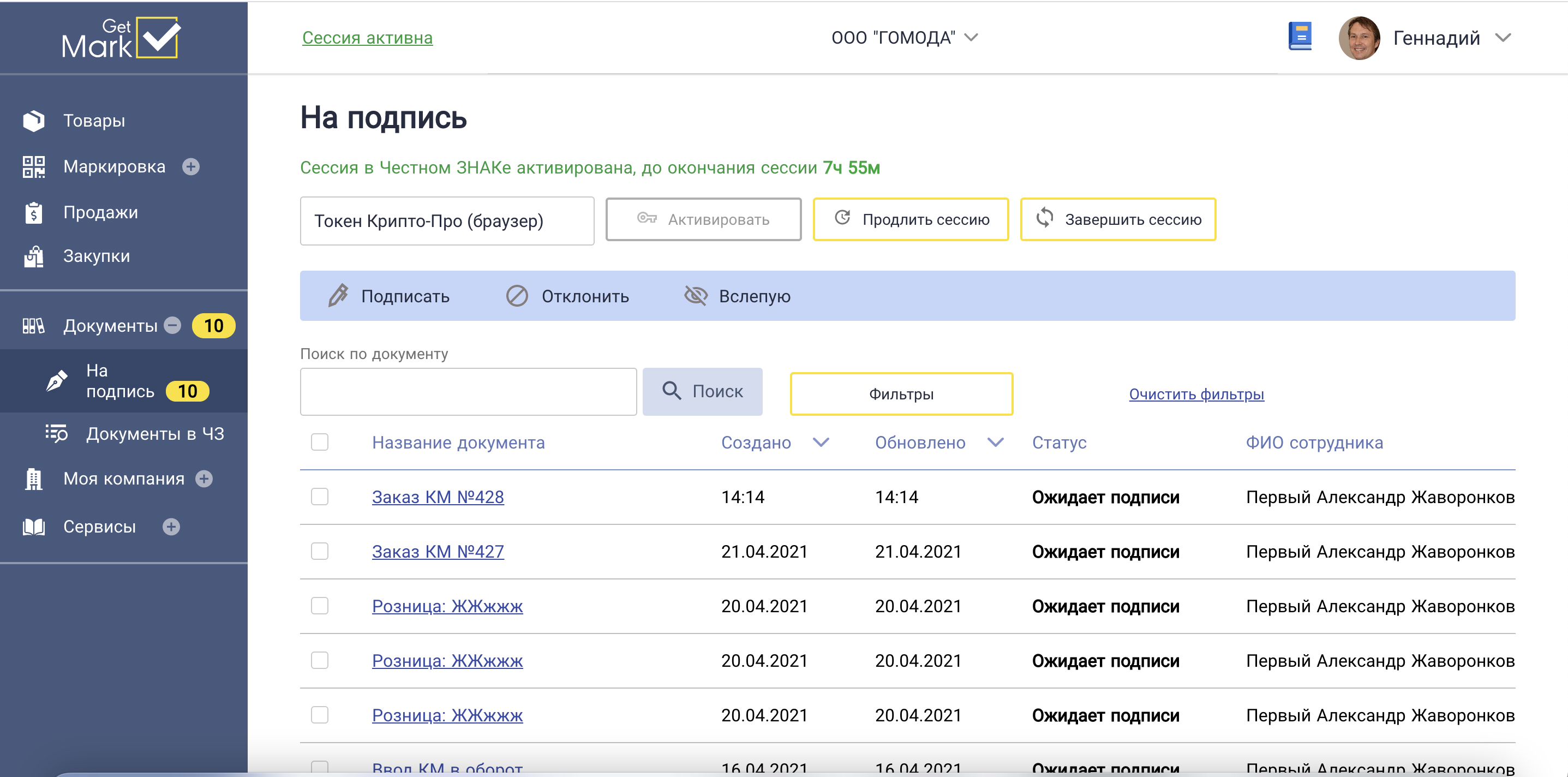Sort by Обновлено using its chevron
The width and height of the screenshot is (1568, 777).
tap(996, 442)
